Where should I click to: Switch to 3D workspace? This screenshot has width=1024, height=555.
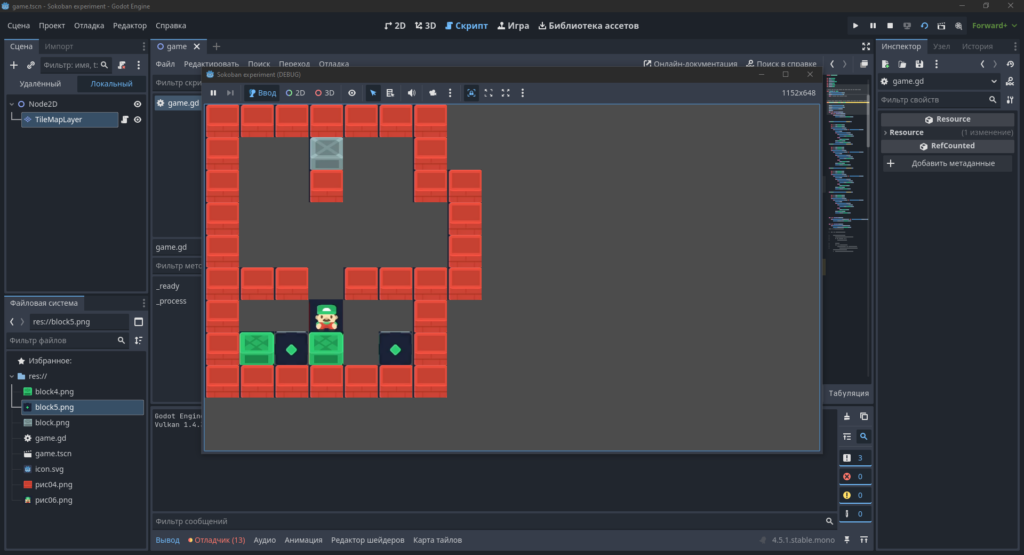425,25
